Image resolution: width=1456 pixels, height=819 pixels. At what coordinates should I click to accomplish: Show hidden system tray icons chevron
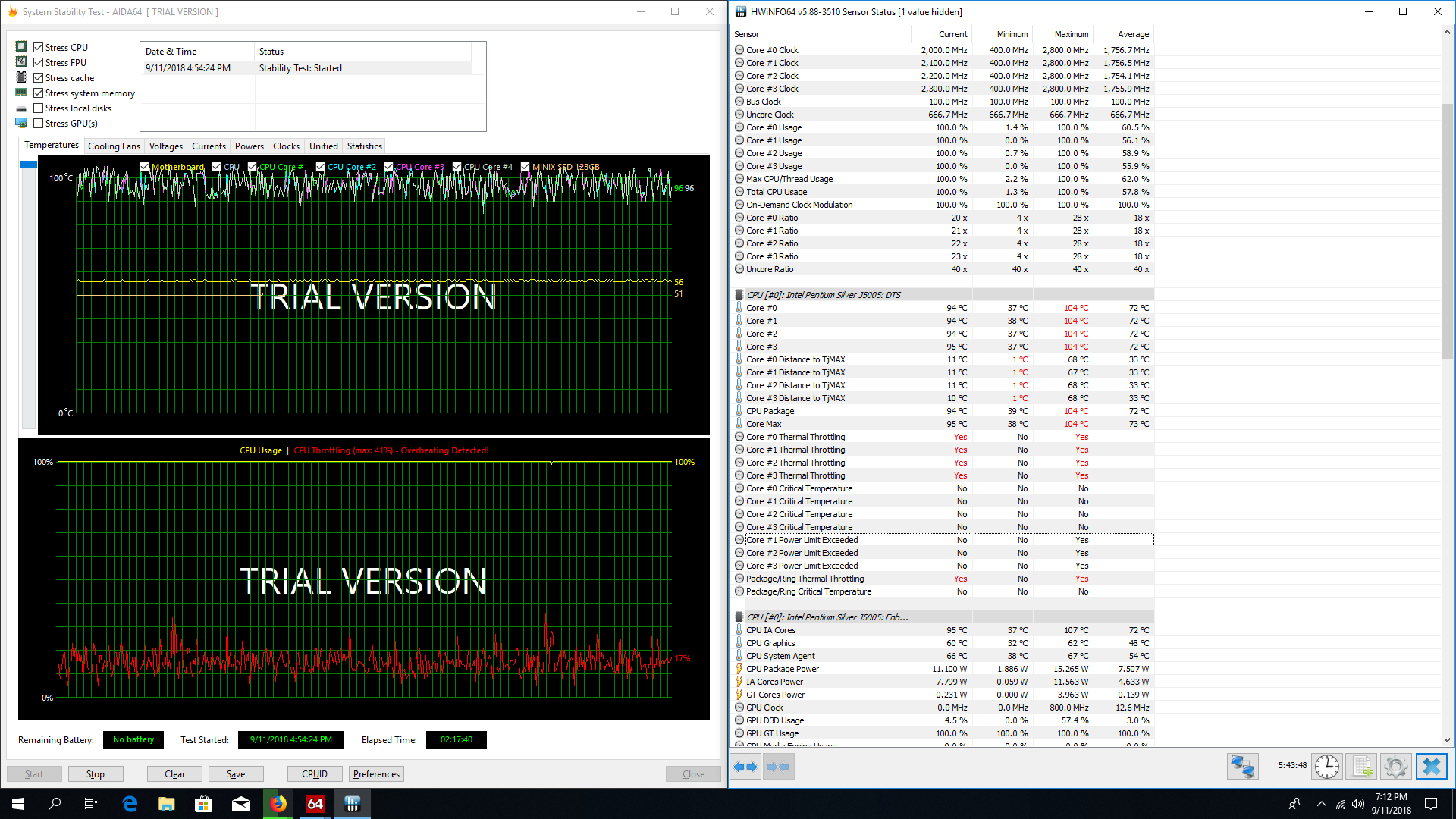pyautogui.click(x=1322, y=804)
